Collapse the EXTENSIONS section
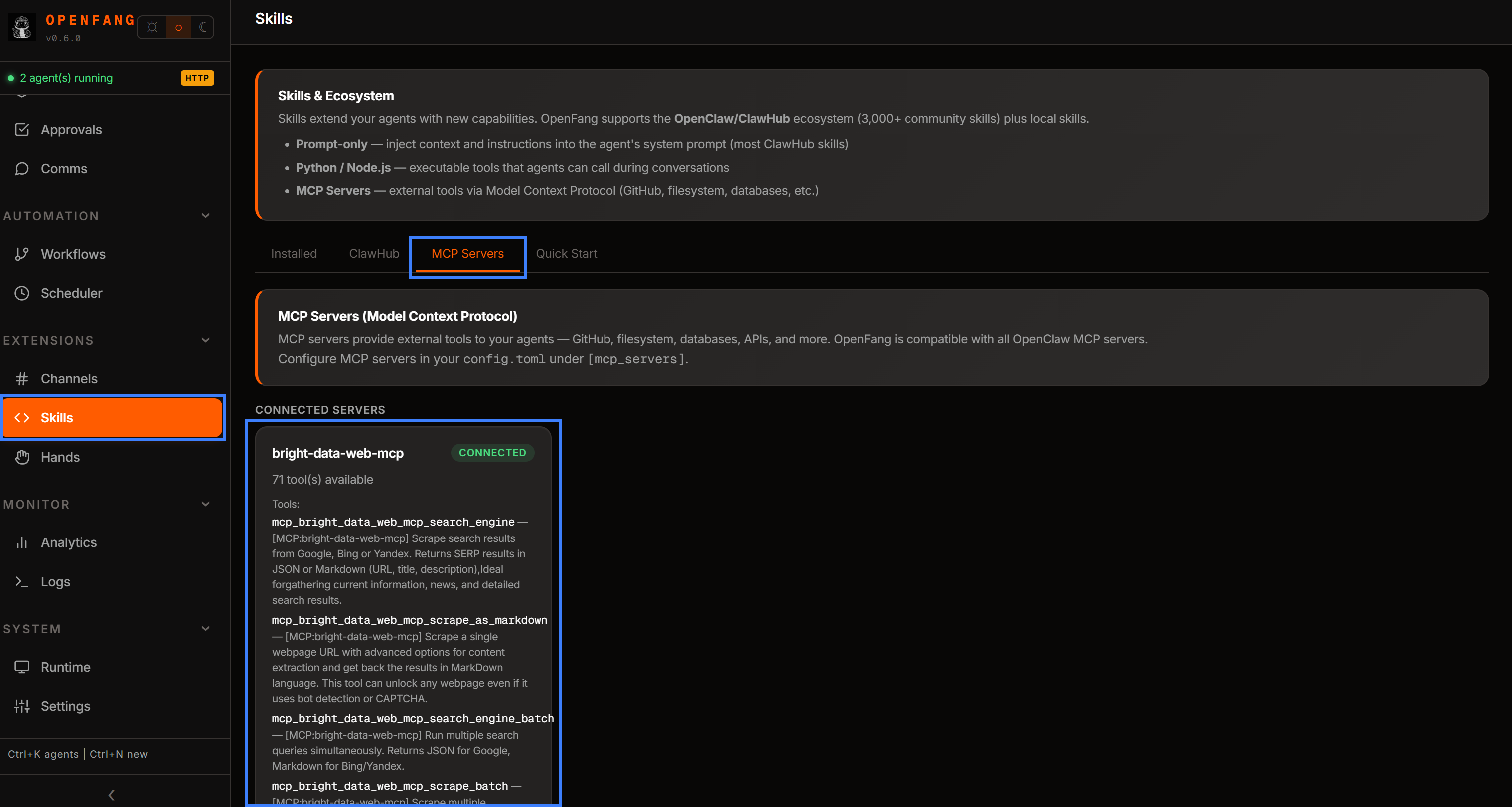Screen dimensions: 1512x807 pyautogui.click(x=205, y=340)
